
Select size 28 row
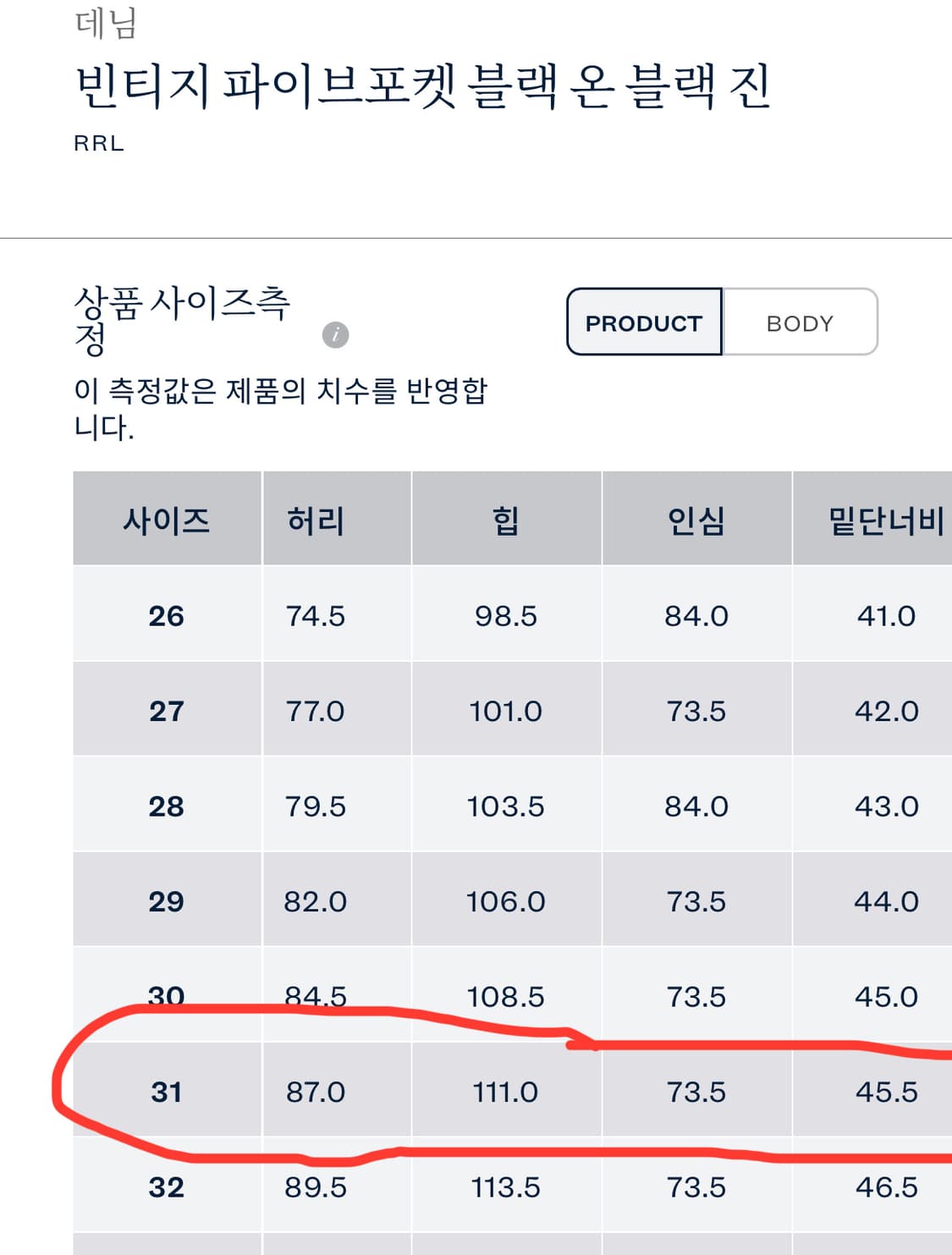pyautogui.click(x=167, y=806)
